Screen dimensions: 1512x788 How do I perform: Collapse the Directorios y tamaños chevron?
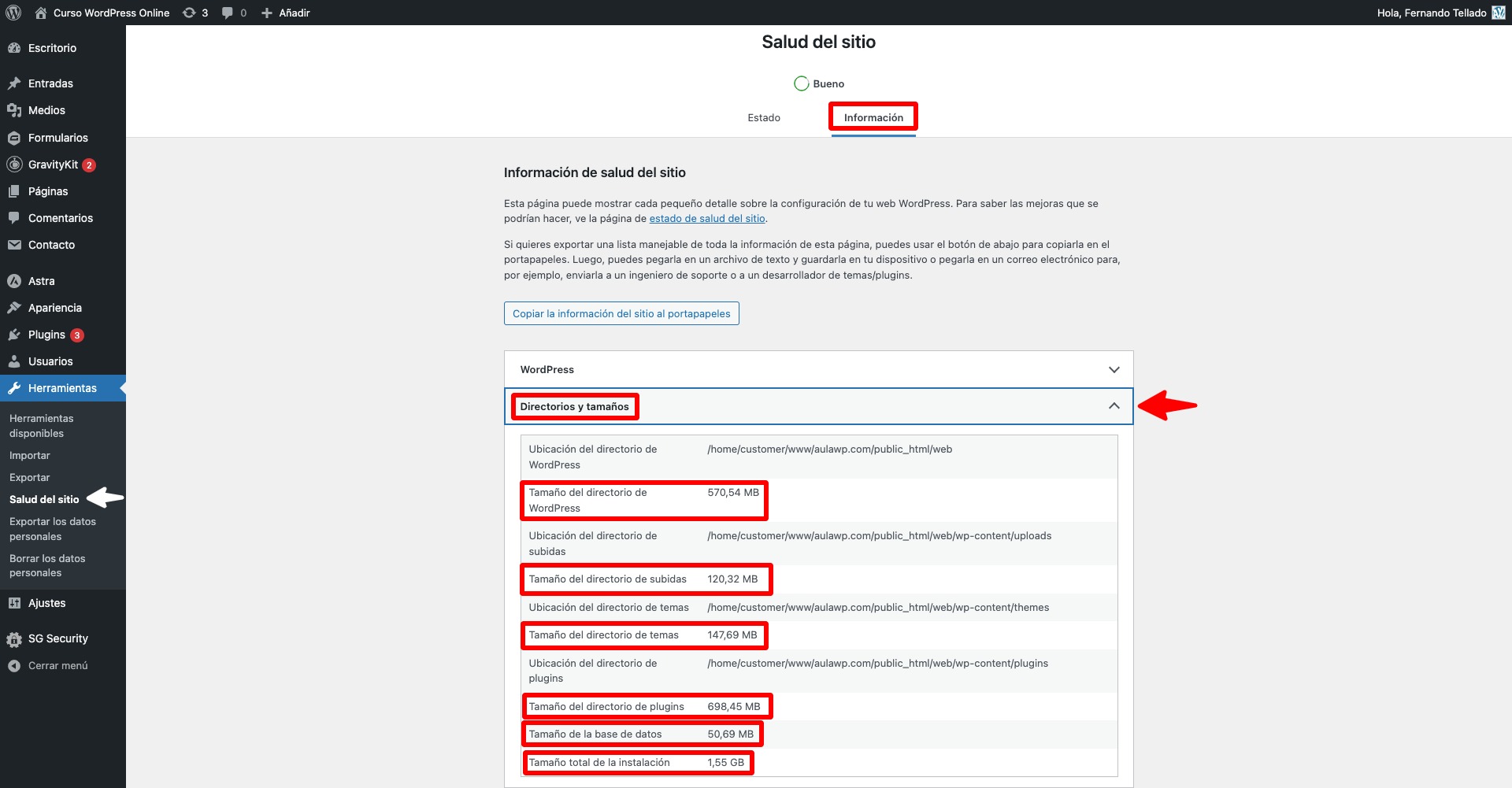tap(1114, 406)
